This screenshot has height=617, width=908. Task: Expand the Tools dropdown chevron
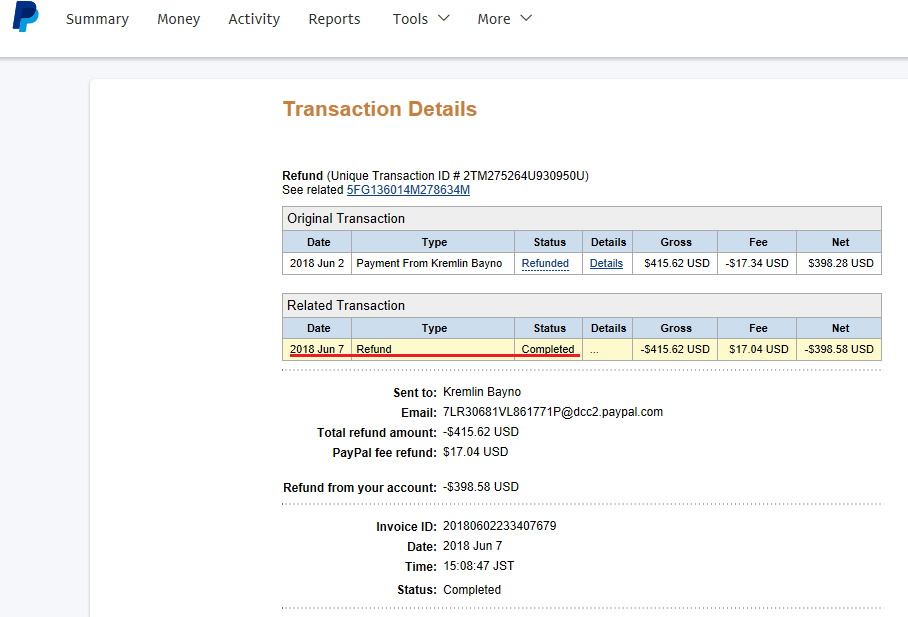pyautogui.click(x=443, y=17)
